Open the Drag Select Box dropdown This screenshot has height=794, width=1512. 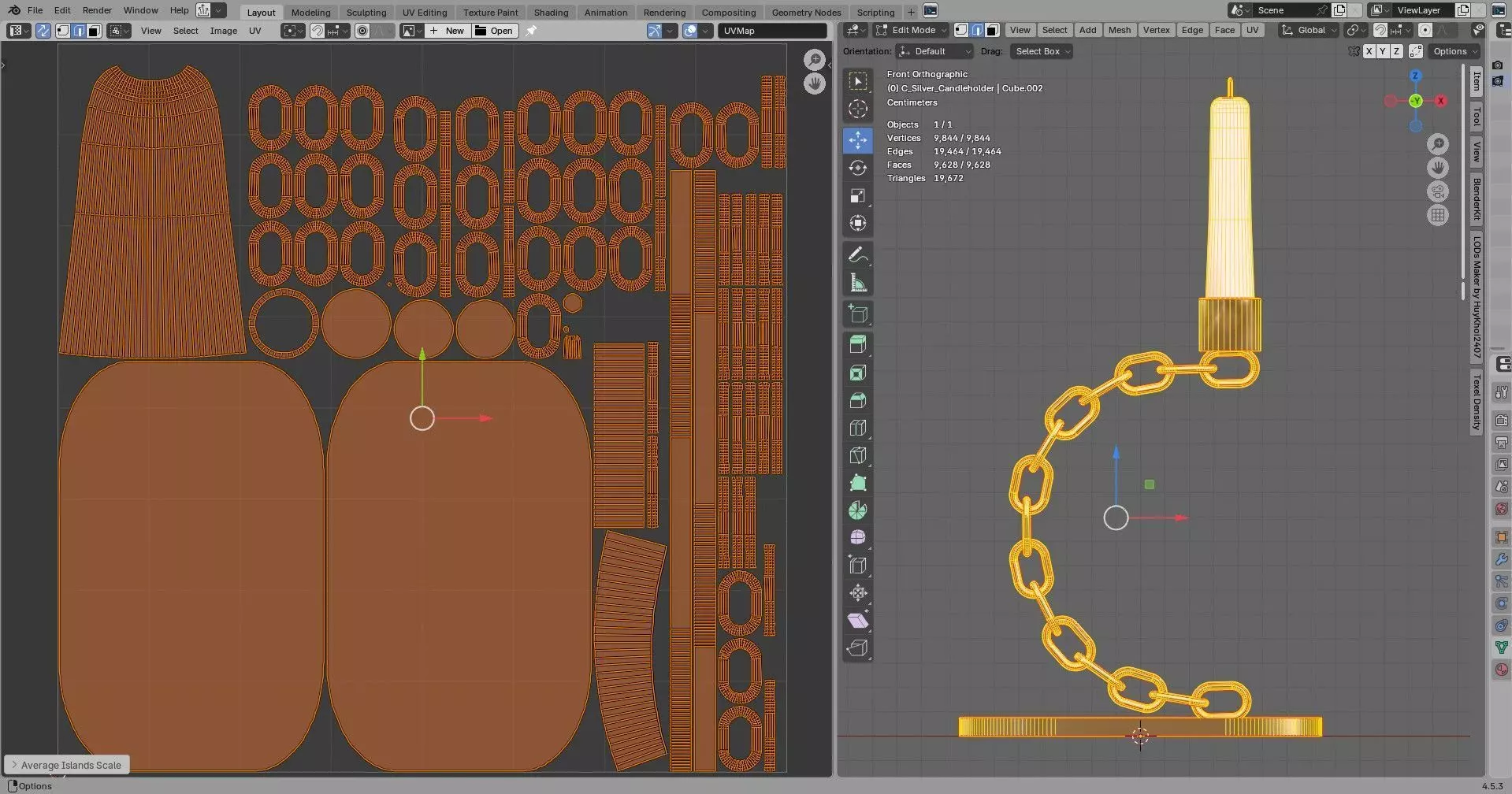coord(1042,51)
